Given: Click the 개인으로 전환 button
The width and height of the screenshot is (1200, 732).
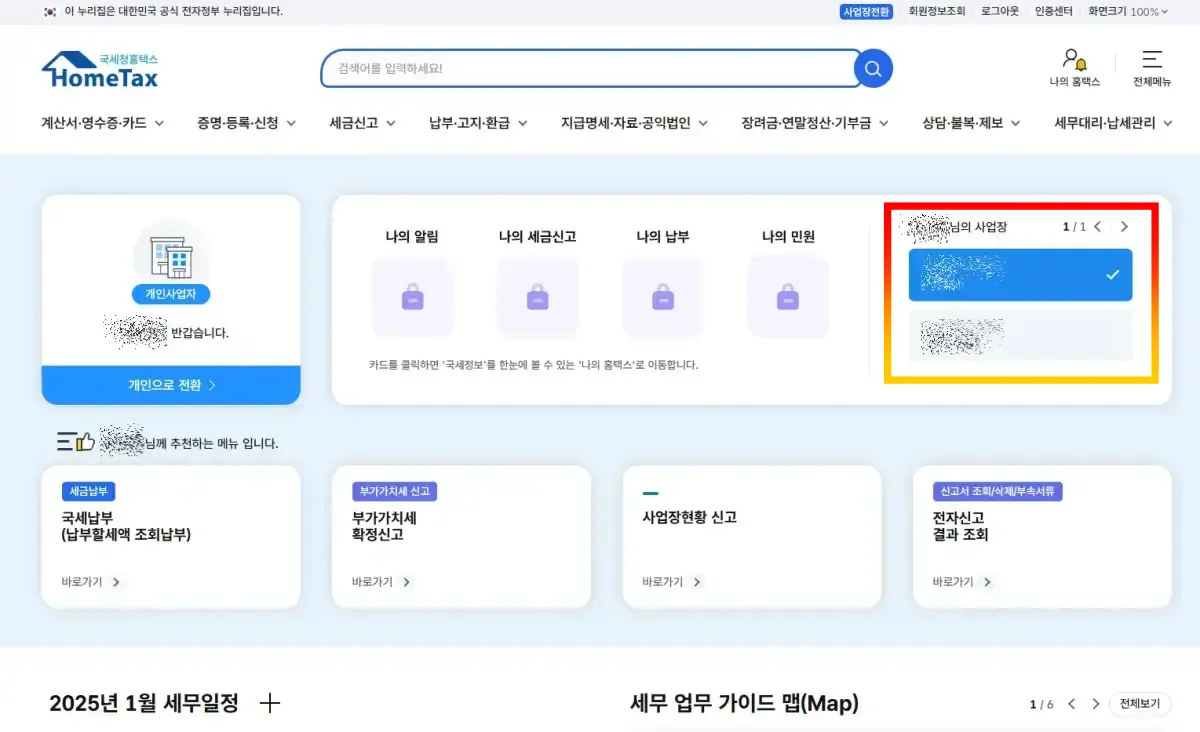Looking at the screenshot, I should pos(170,384).
